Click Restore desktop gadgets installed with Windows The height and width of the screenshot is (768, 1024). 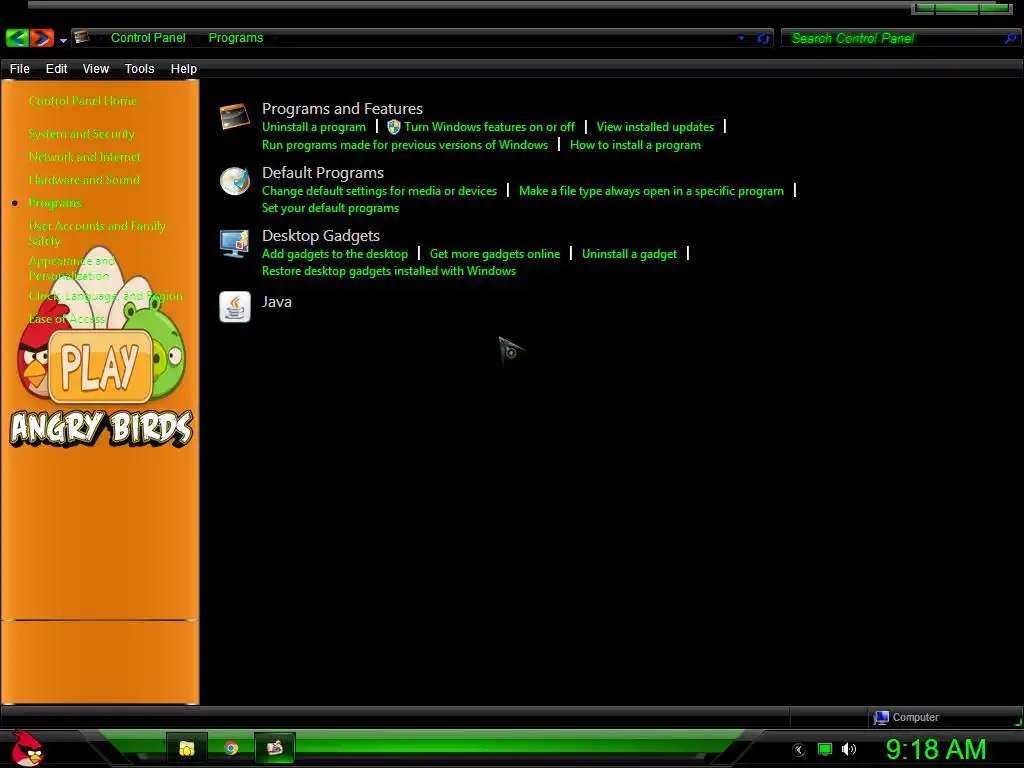389,270
